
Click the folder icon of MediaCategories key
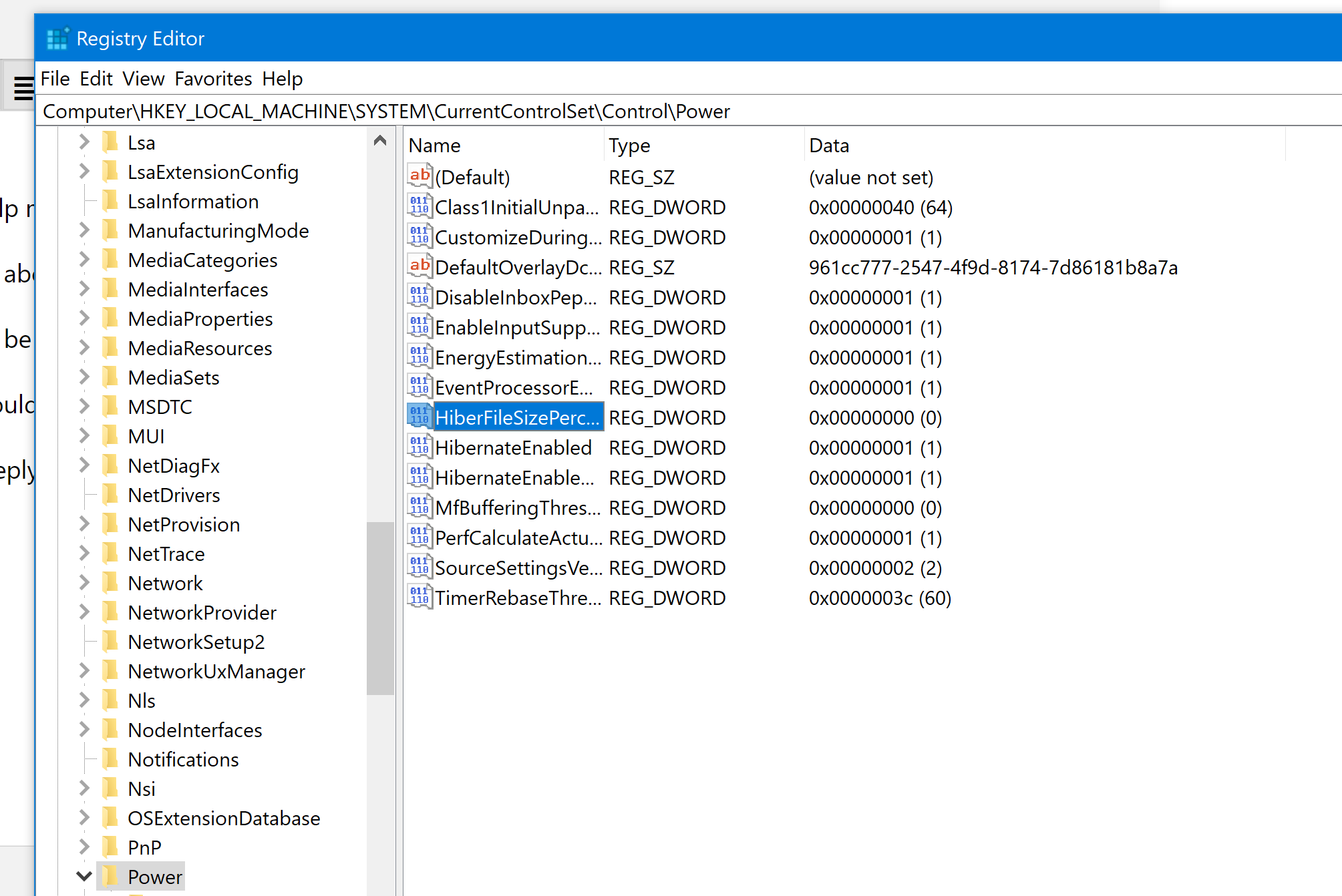110,260
